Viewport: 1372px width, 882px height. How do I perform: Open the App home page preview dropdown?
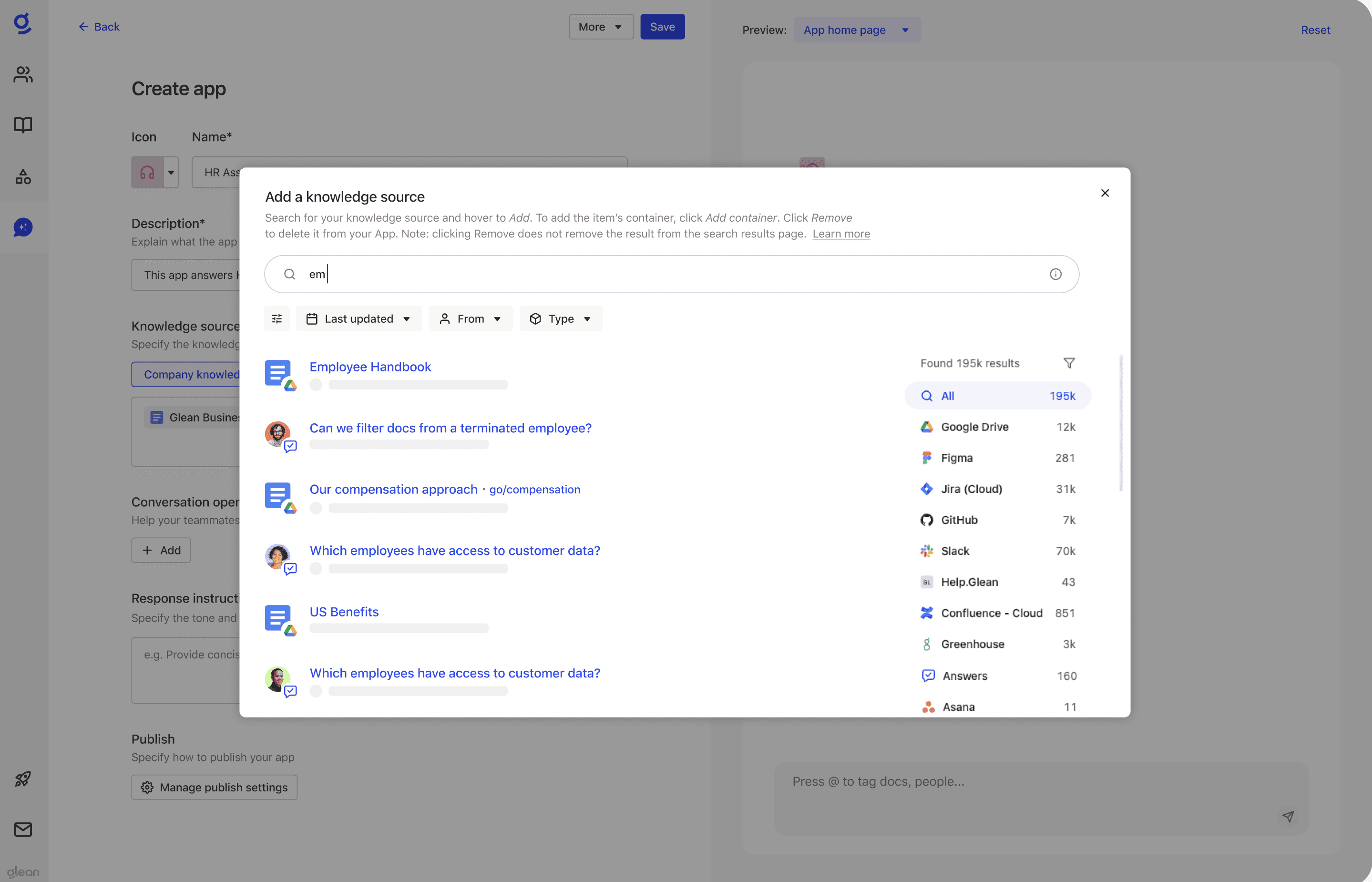[x=857, y=30]
